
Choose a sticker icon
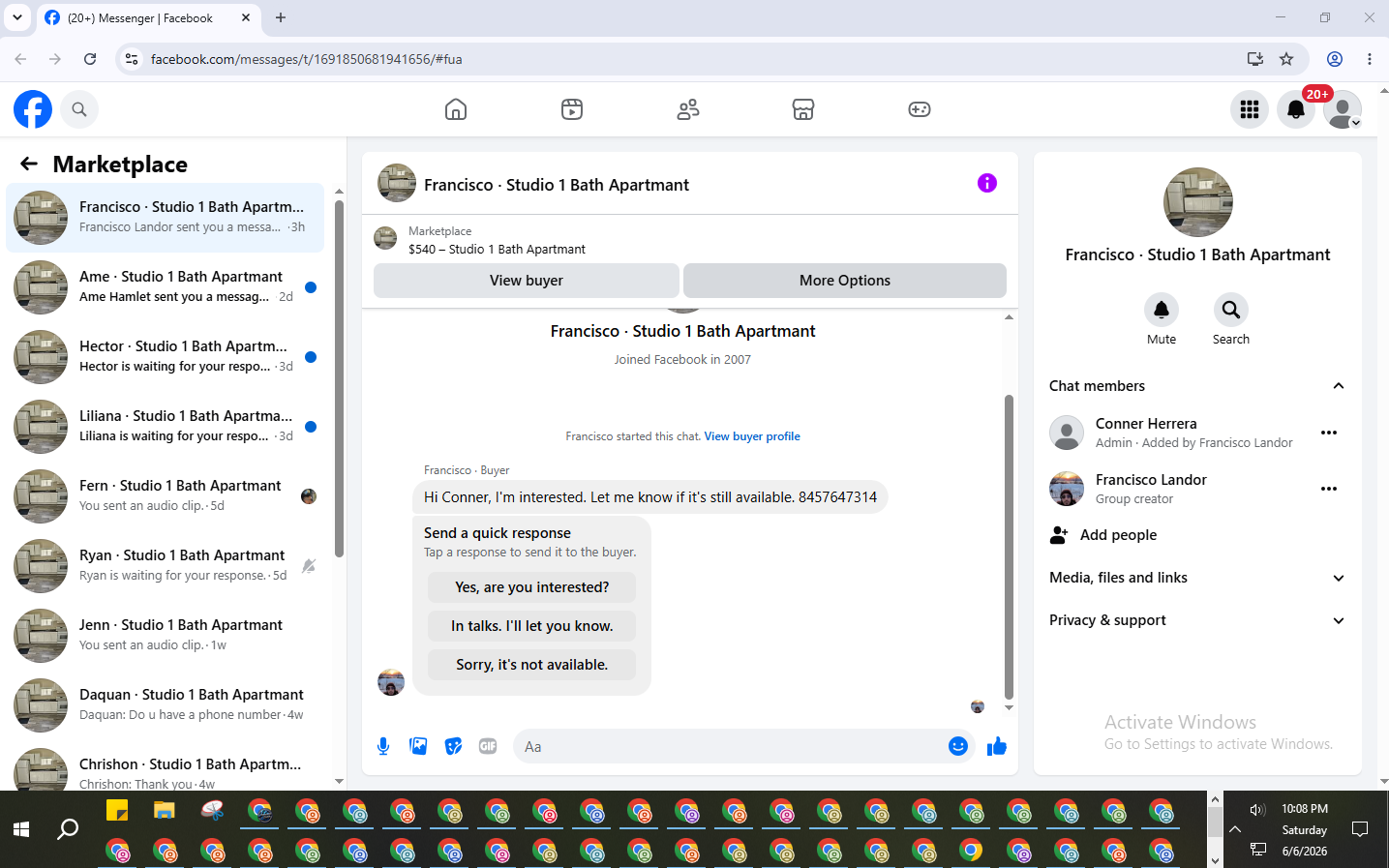tap(453, 746)
